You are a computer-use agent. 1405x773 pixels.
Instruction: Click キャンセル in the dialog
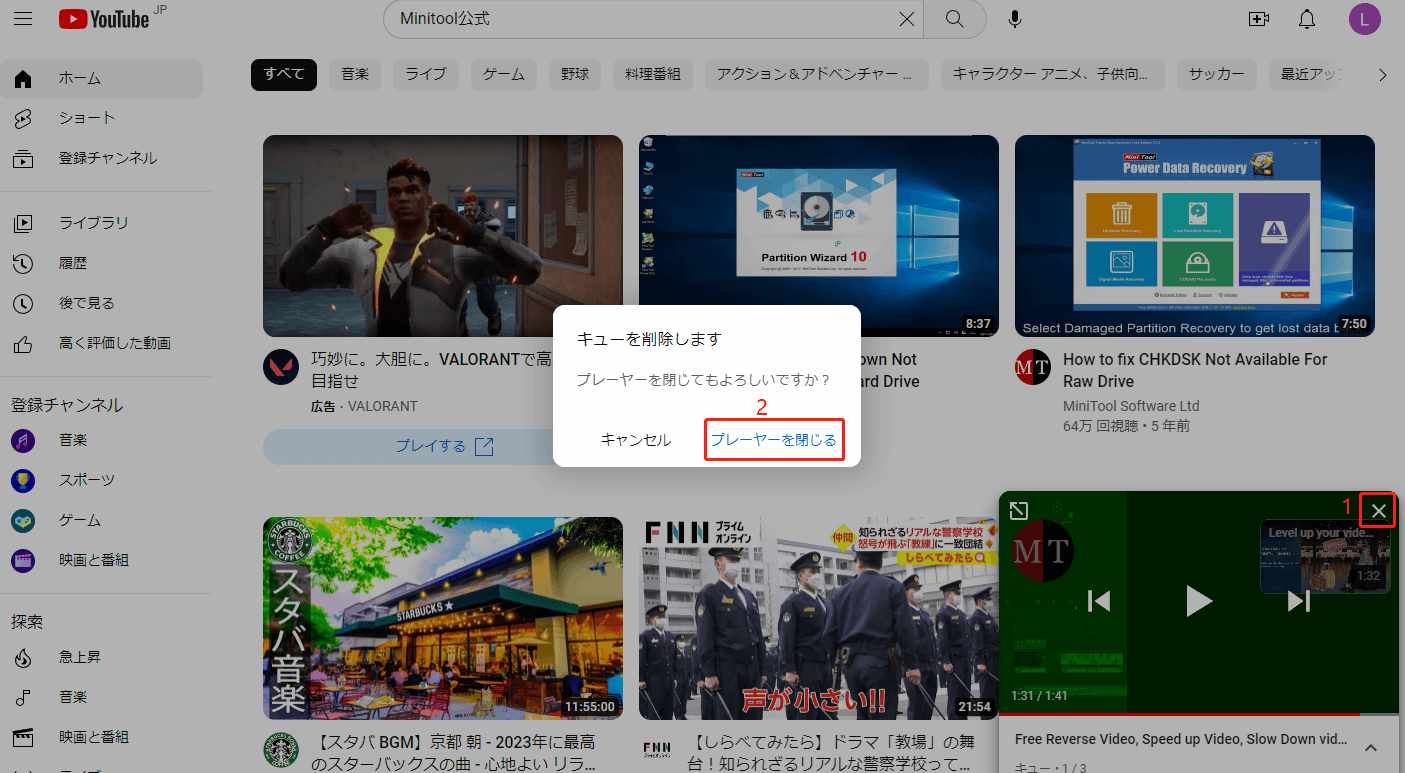click(x=636, y=440)
